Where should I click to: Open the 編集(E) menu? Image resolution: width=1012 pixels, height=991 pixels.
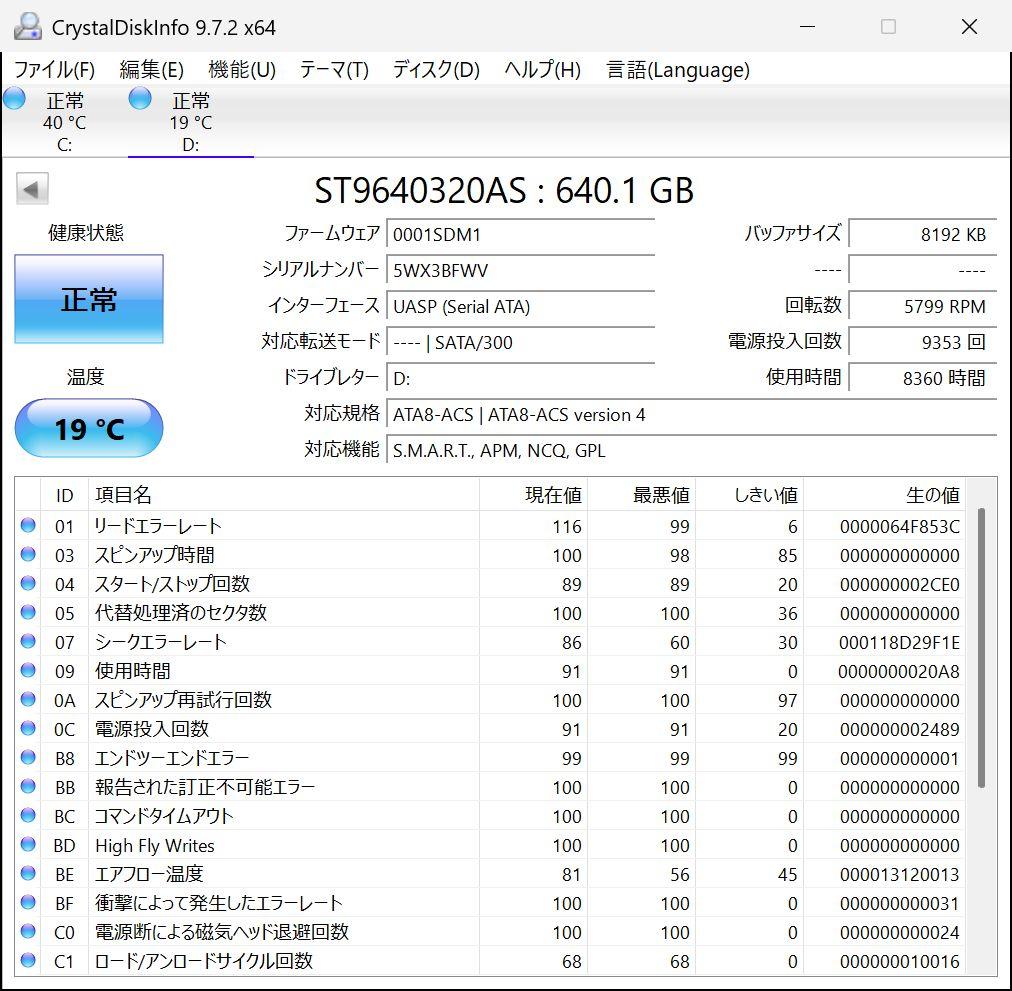(x=152, y=69)
